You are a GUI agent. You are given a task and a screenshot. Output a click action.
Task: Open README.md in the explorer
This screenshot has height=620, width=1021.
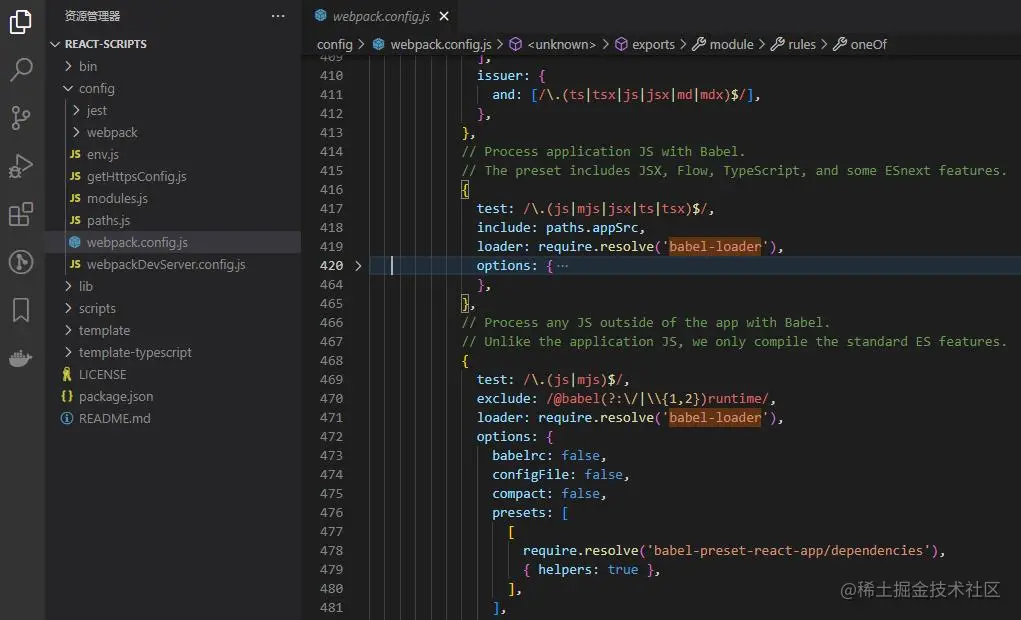click(x=115, y=418)
